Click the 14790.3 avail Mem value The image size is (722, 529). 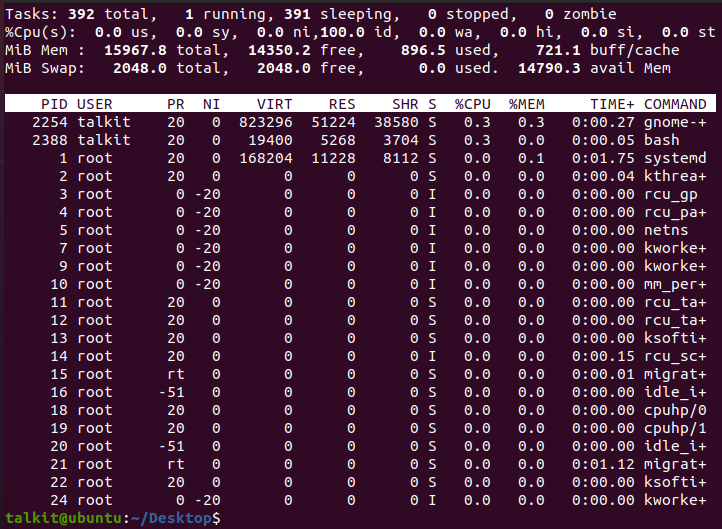click(x=549, y=68)
